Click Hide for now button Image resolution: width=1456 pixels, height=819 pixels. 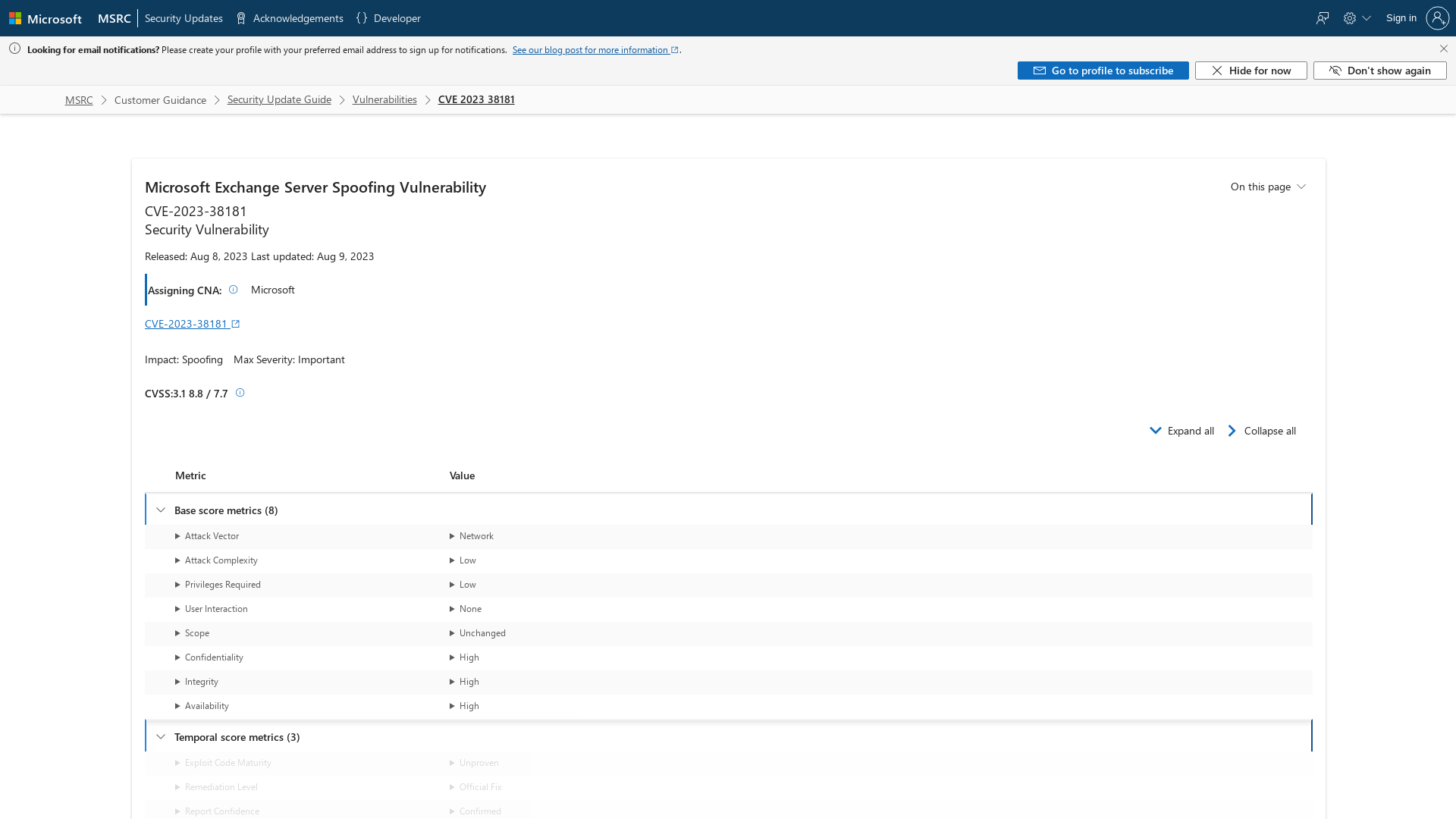coord(1250,71)
